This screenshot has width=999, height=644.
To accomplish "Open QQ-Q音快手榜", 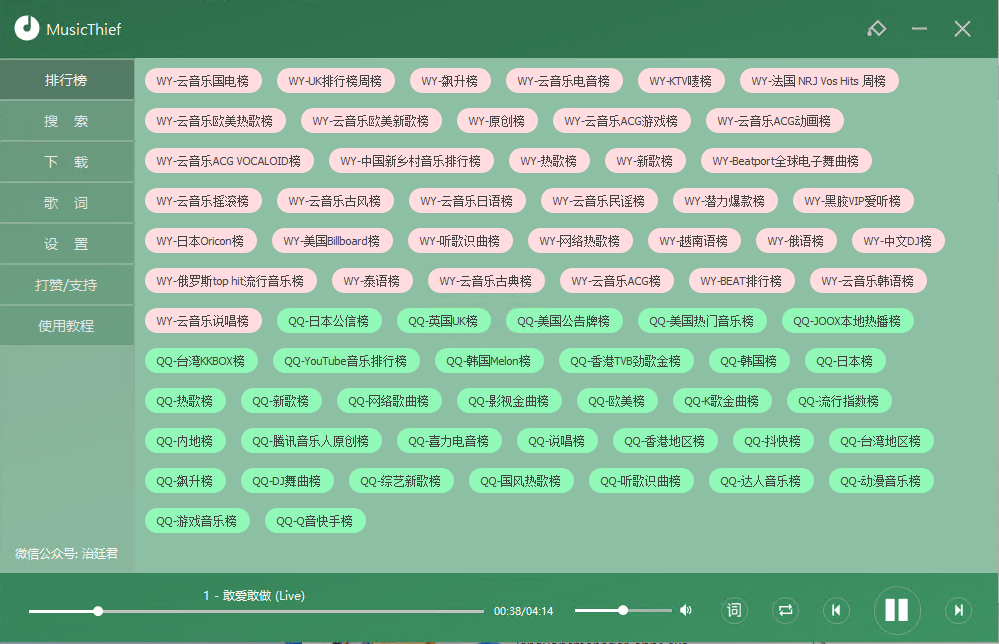I will point(315,521).
